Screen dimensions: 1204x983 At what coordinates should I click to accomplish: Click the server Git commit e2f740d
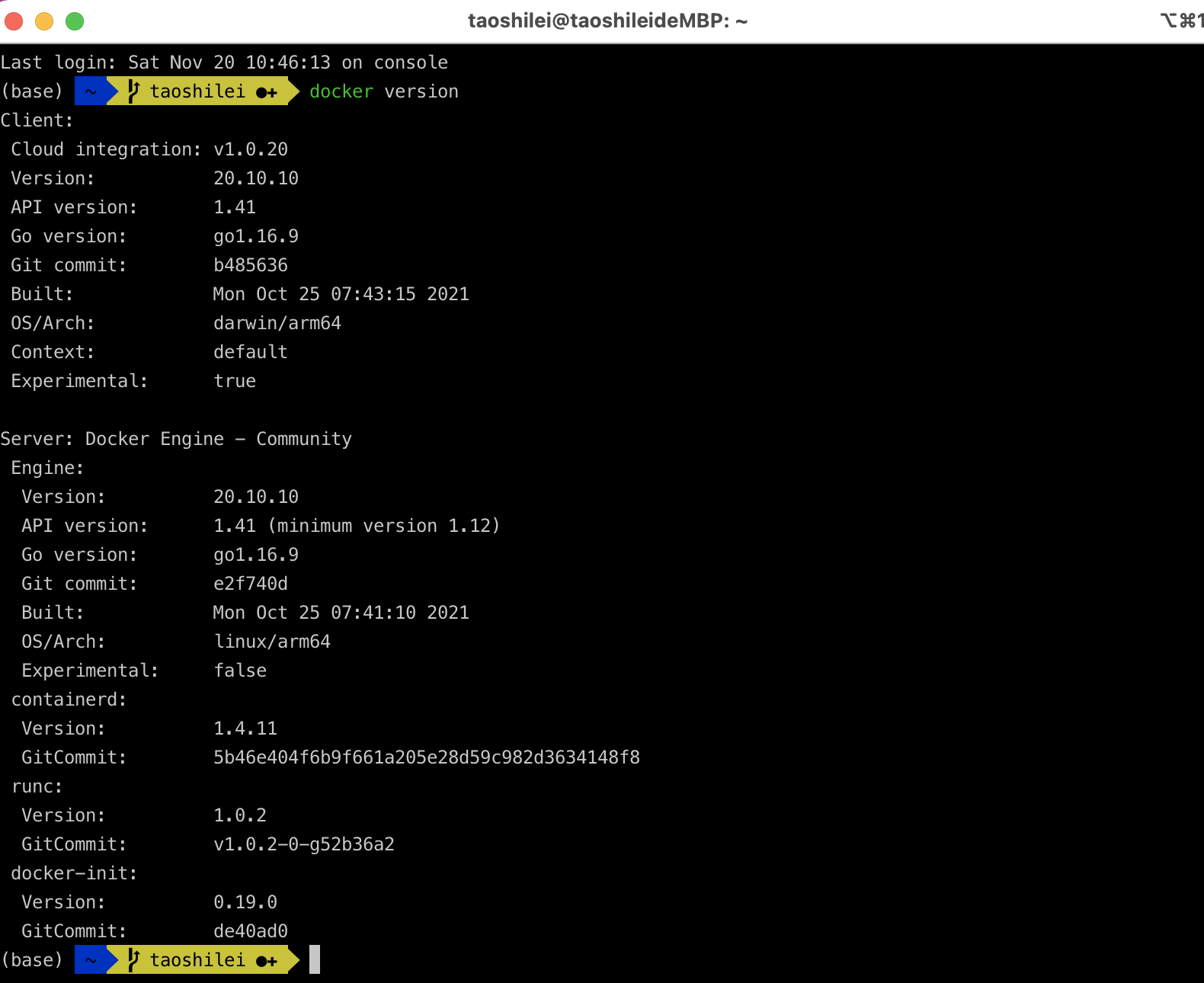251,584
